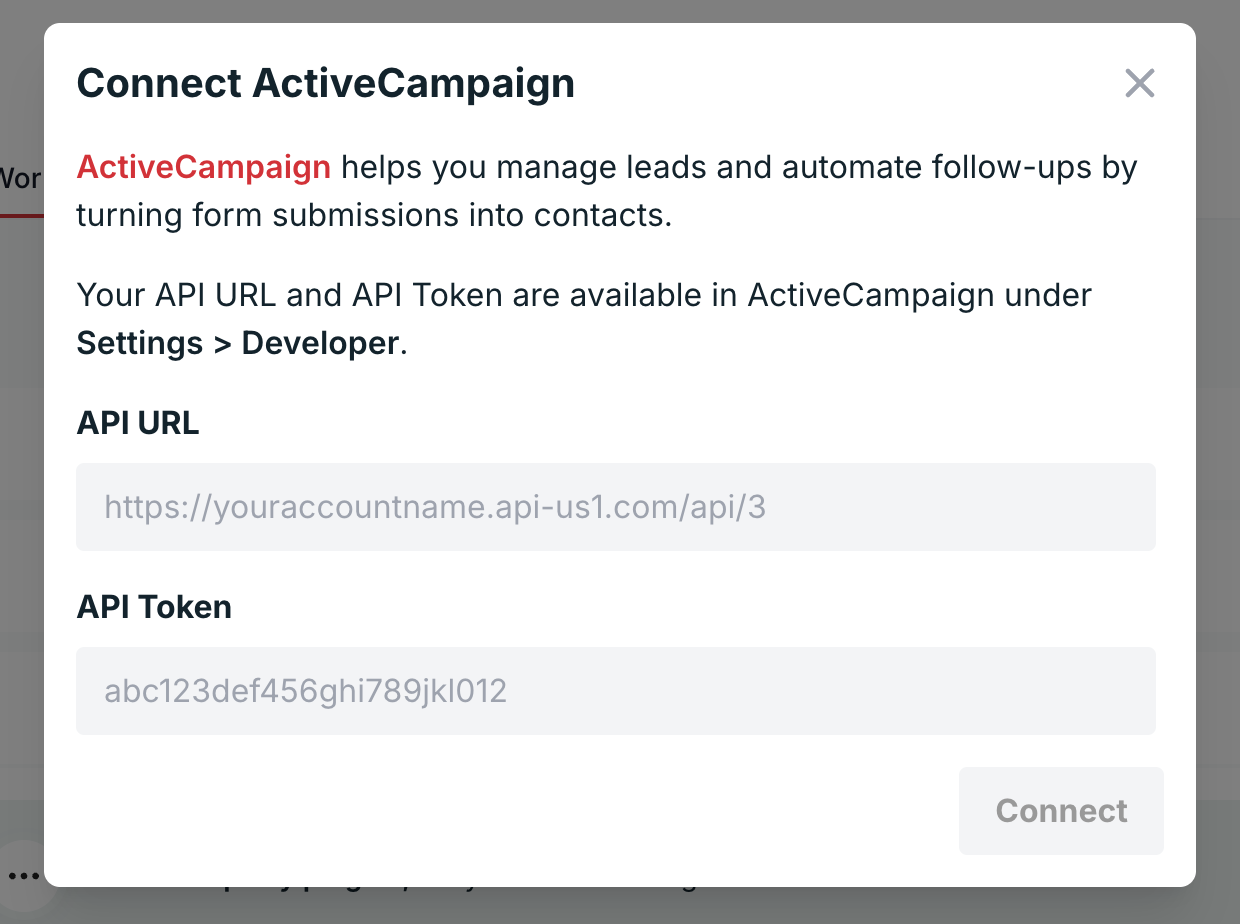Click the 'turning form submissions into contacts' text
This screenshot has width=1240, height=924.
tap(374, 215)
